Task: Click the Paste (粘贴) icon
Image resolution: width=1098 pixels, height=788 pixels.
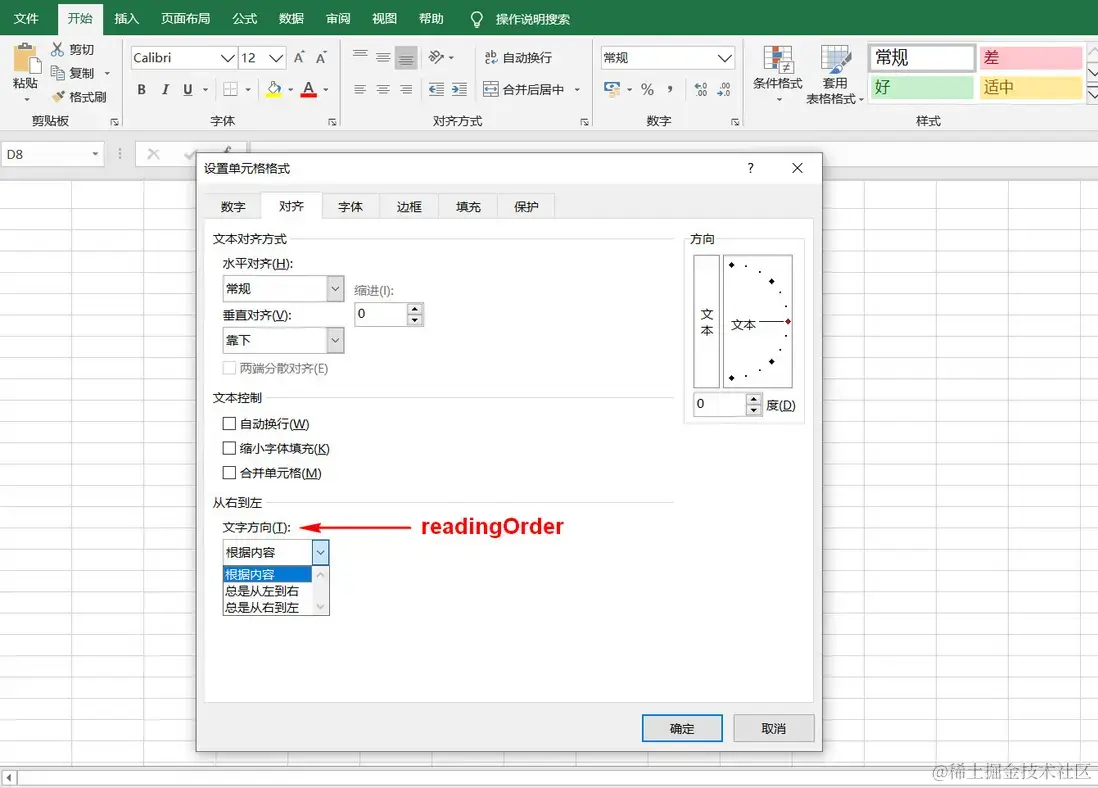Action: [26, 58]
